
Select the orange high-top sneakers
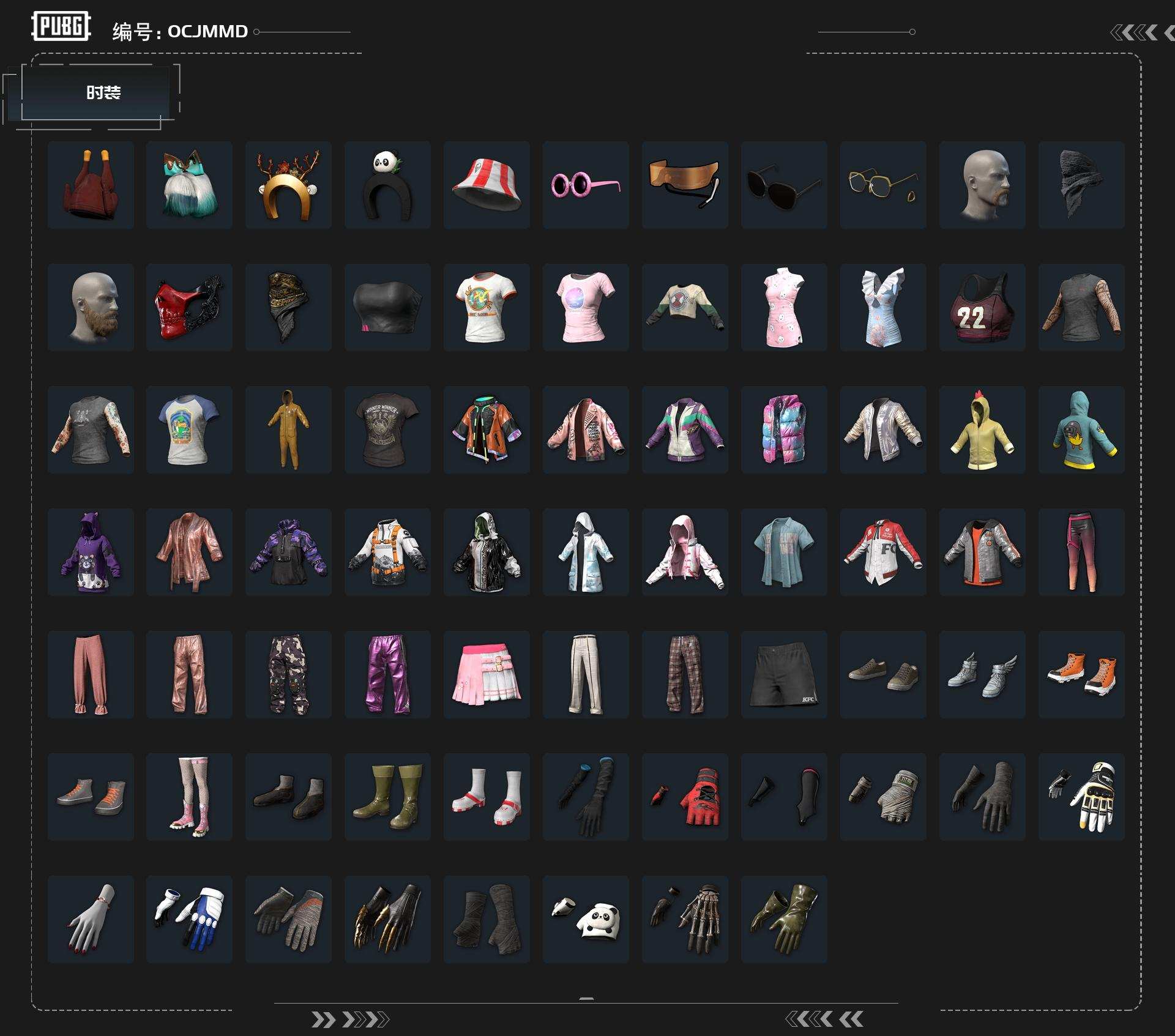(1082, 674)
